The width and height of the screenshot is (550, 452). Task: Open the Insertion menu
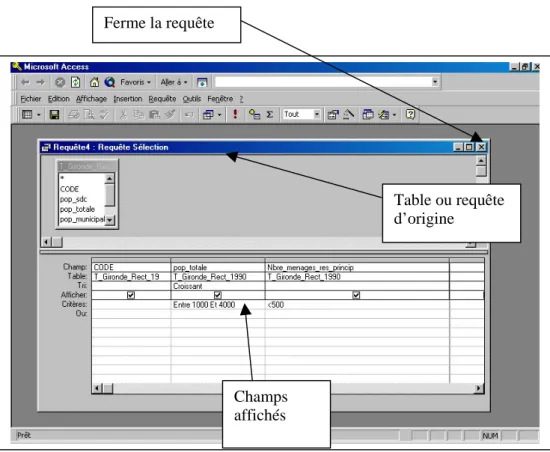(x=128, y=99)
